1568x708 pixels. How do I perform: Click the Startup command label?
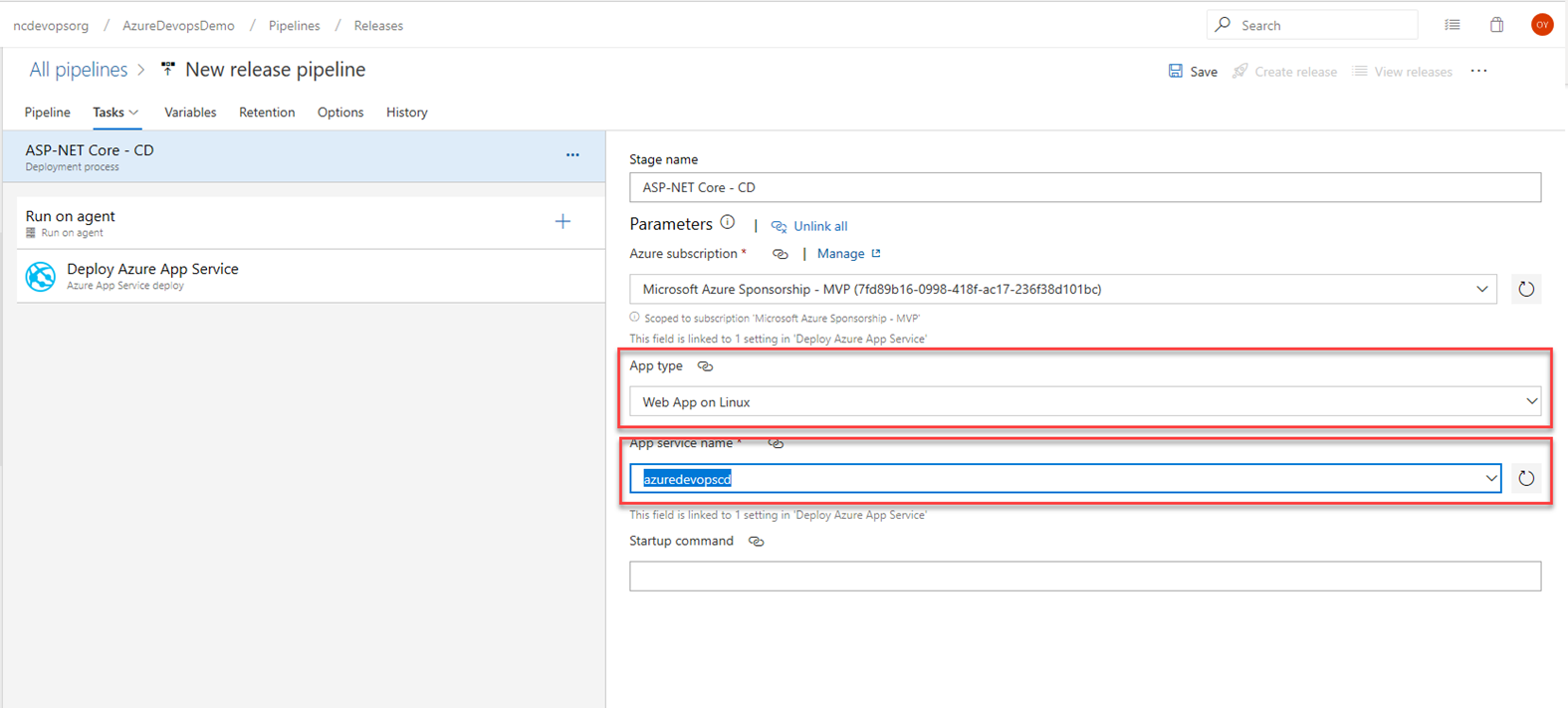[x=681, y=542]
